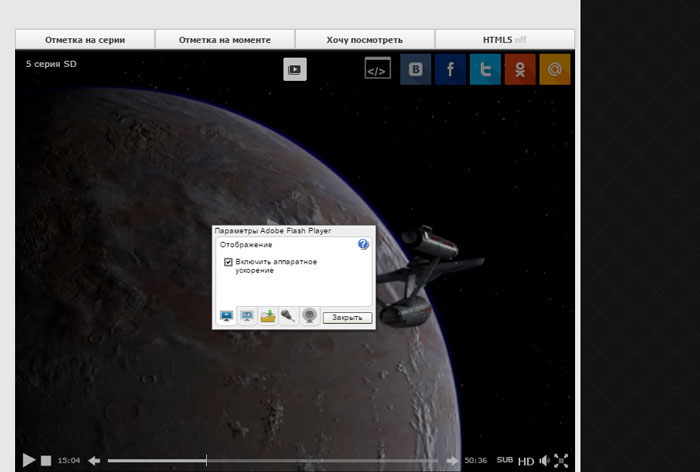Viewport: 700px width, 472px height.
Task: Toggle subtitles with SUB button
Action: pos(505,459)
